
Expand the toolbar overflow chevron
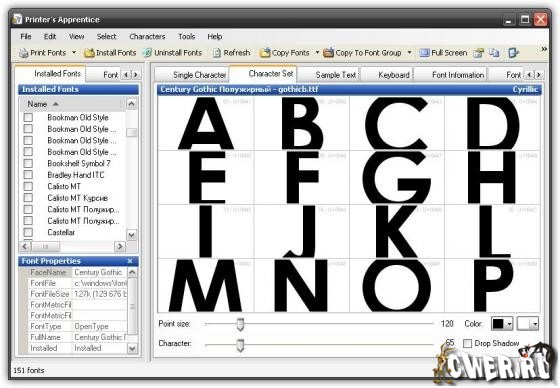(544, 49)
